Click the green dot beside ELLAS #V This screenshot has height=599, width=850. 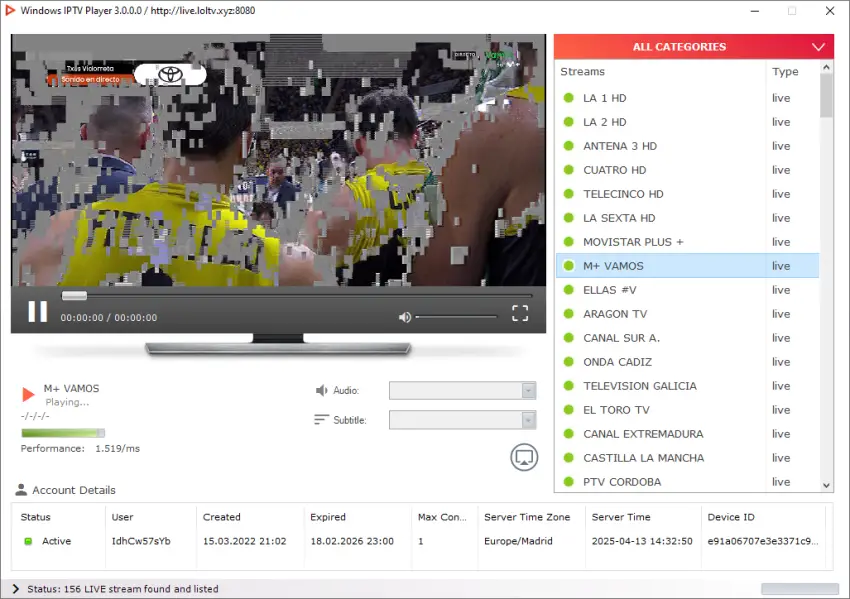click(569, 289)
